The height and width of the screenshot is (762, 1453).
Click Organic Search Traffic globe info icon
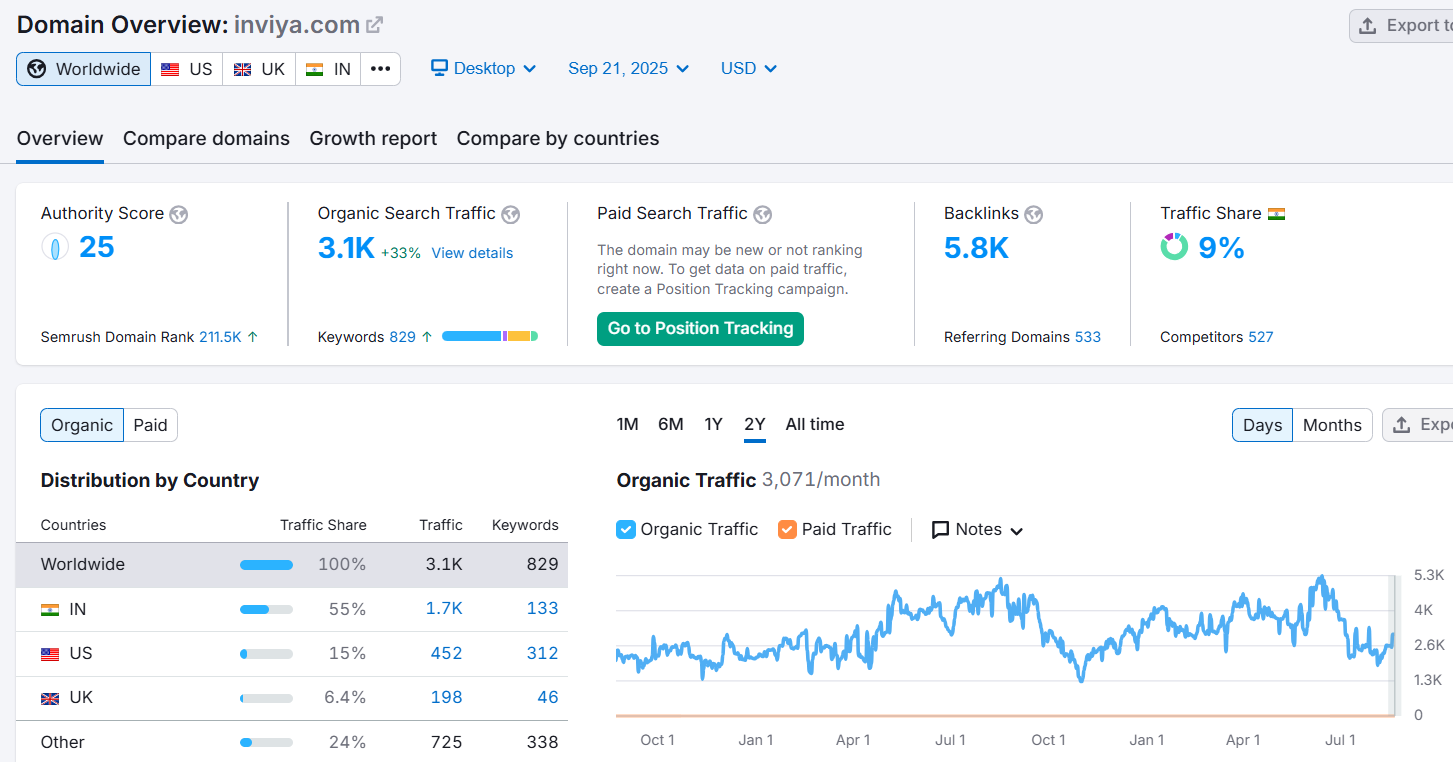tap(511, 214)
